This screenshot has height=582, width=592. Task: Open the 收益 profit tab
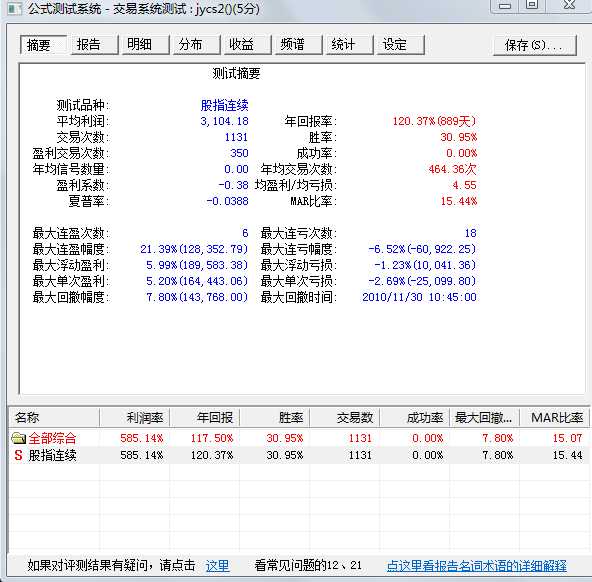(x=247, y=45)
